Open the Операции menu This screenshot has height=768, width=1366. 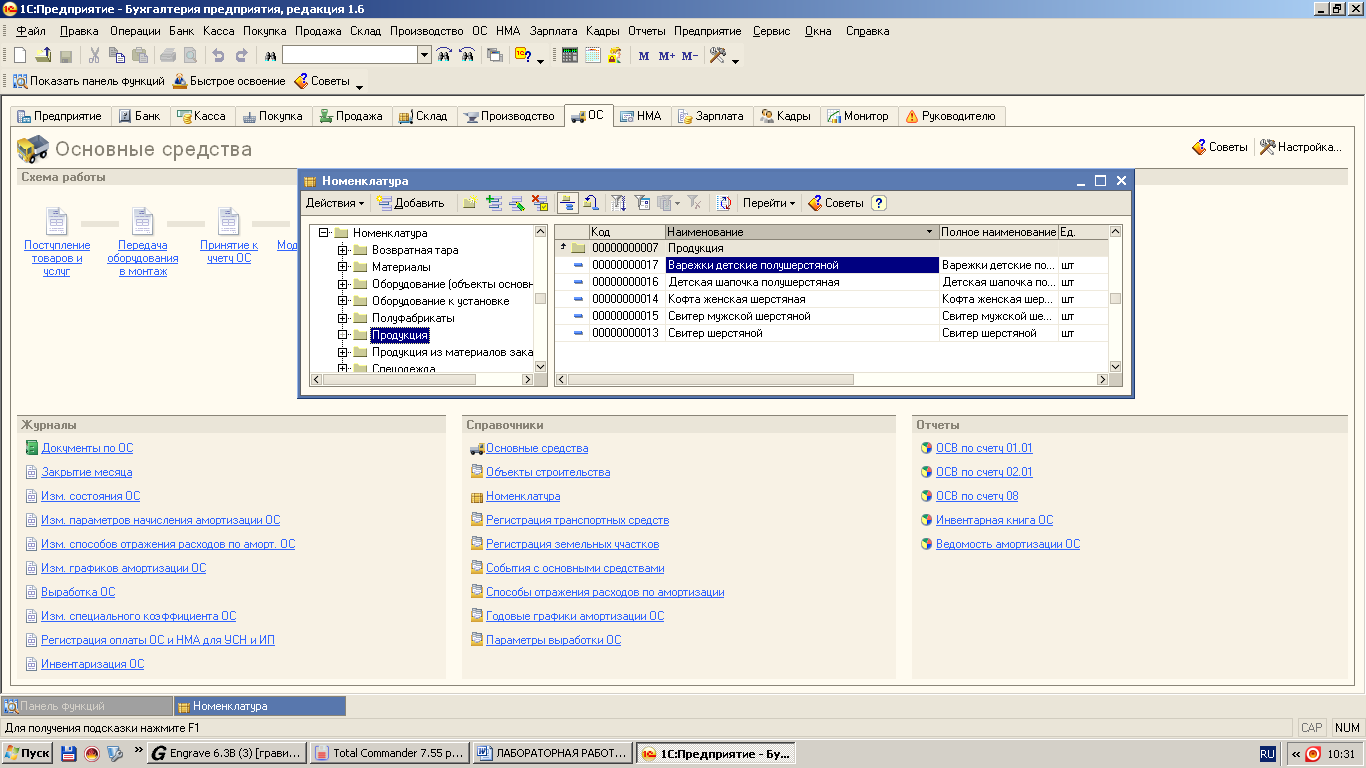(x=135, y=31)
